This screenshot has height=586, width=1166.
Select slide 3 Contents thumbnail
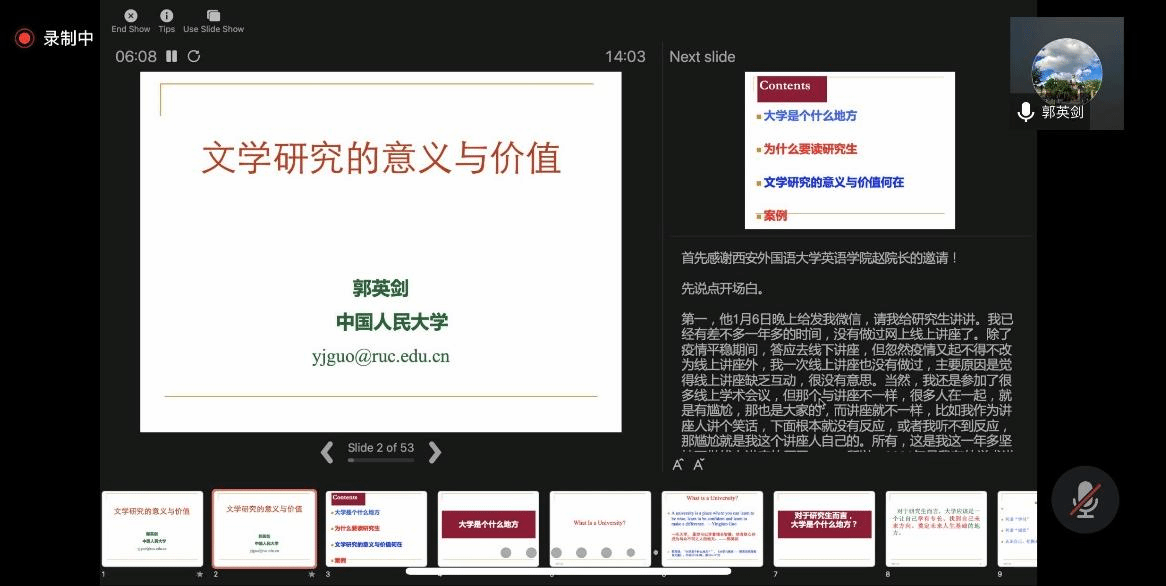pyautogui.click(x=376, y=529)
